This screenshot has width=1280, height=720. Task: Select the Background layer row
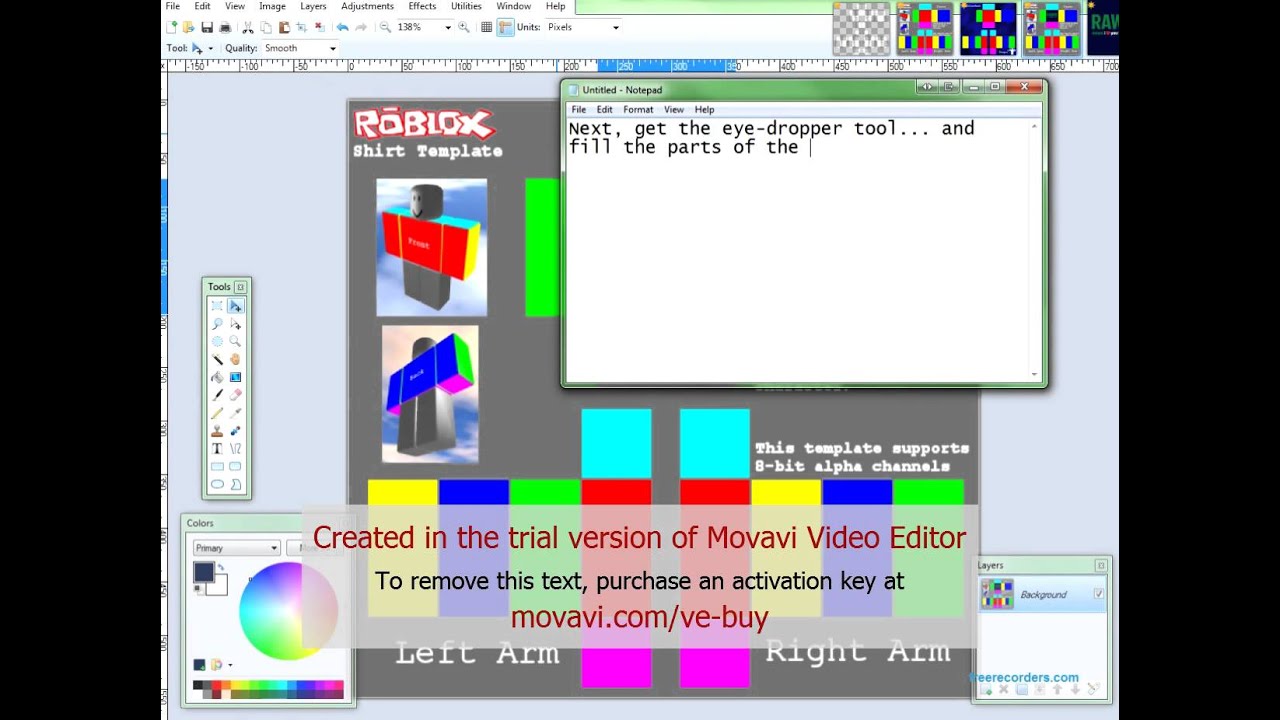pos(1042,594)
